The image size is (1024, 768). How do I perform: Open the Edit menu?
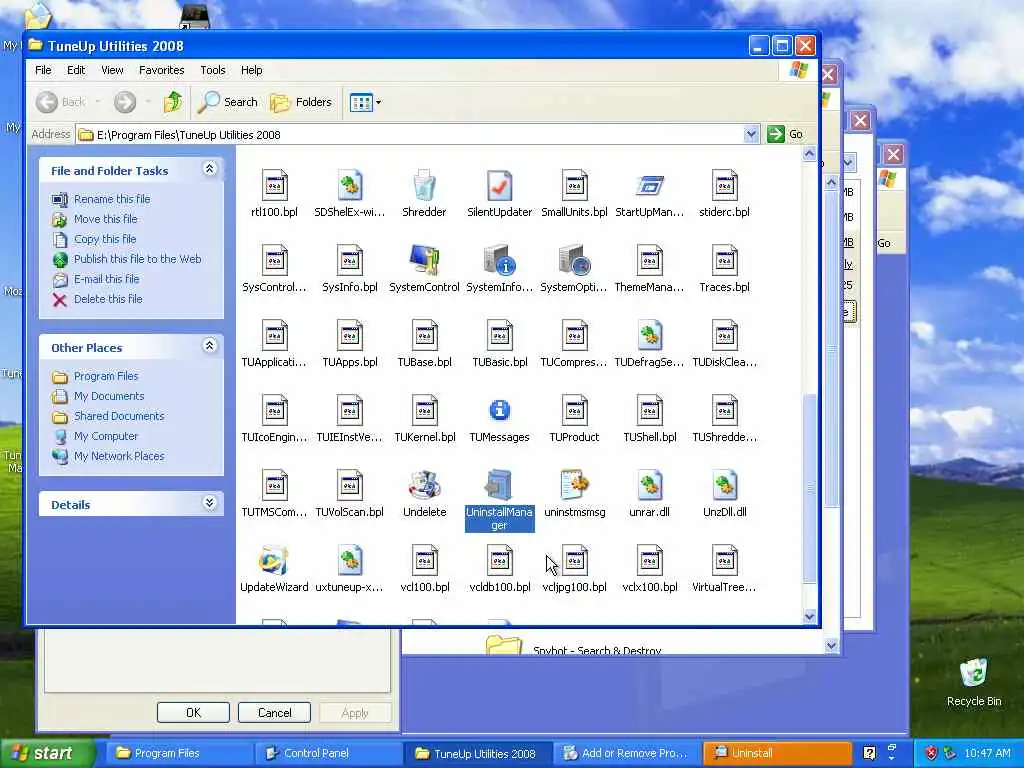[x=76, y=70]
